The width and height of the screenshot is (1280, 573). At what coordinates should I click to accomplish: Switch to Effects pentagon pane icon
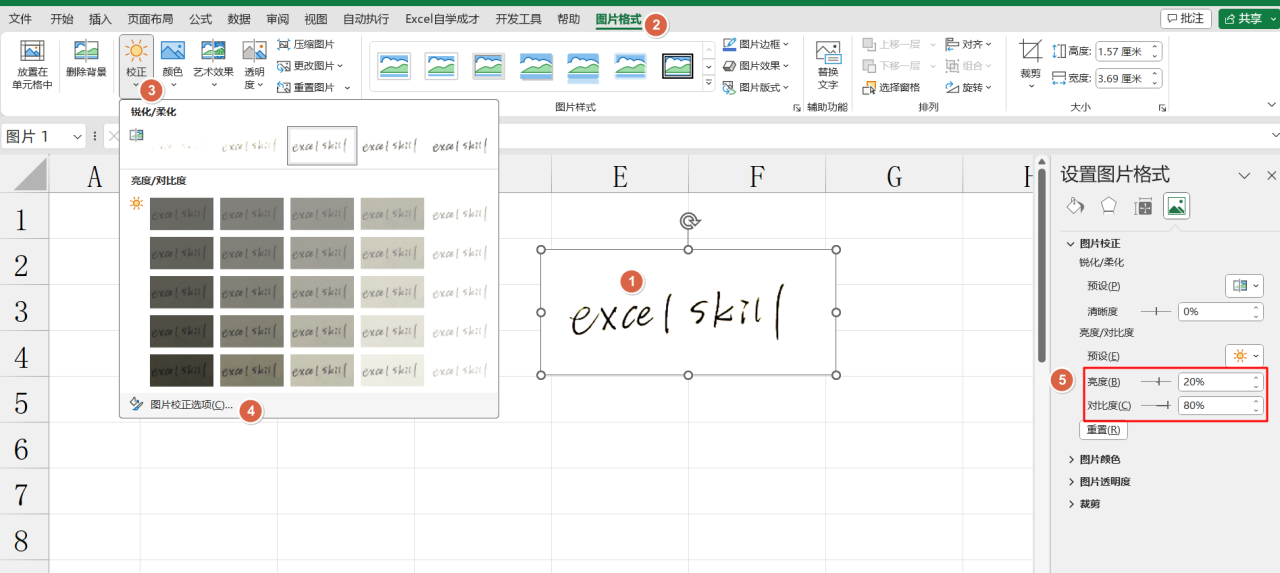1109,206
